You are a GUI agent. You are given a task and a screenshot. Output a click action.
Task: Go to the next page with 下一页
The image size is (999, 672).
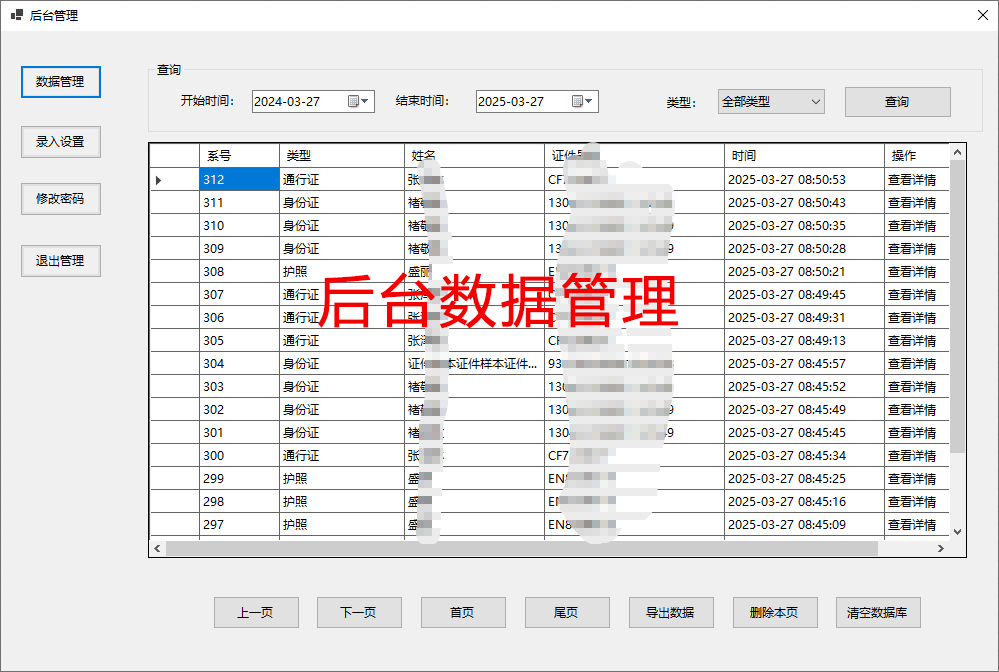pyautogui.click(x=359, y=612)
